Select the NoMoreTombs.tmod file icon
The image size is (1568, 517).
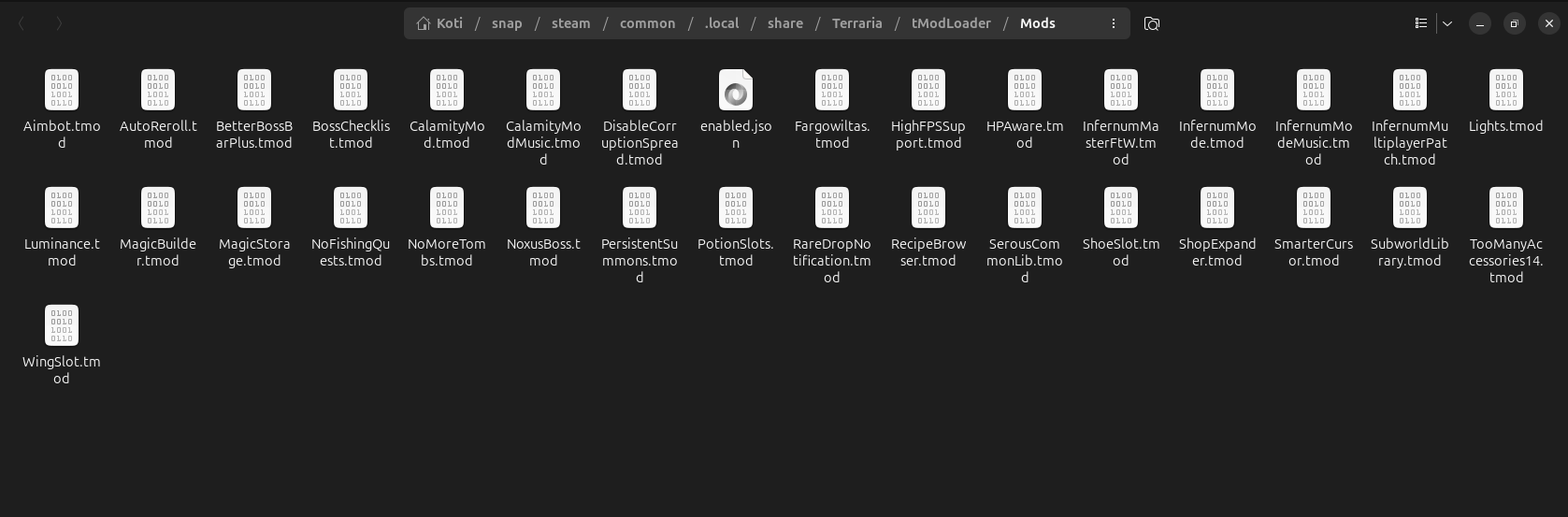click(x=447, y=208)
